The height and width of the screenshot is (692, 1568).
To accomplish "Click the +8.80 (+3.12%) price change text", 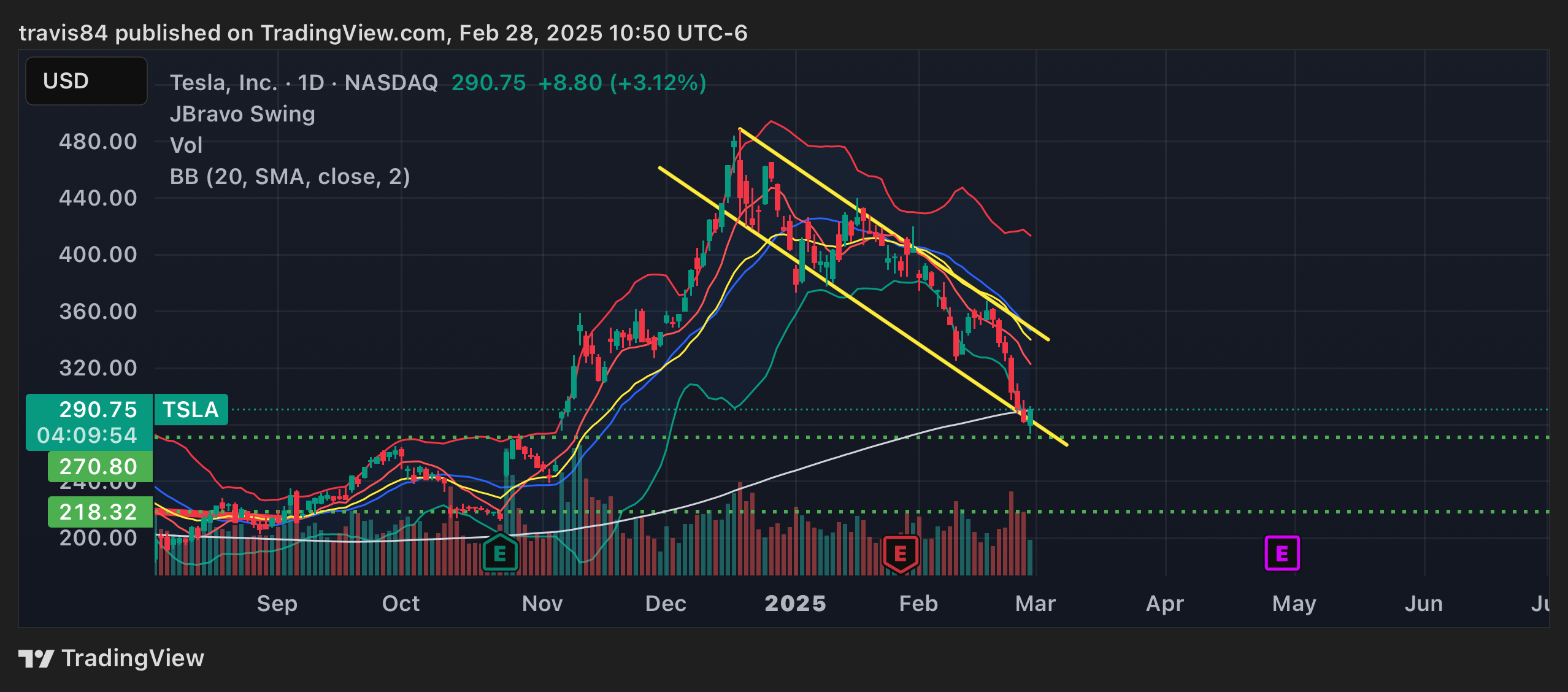I will tap(622, 83).
